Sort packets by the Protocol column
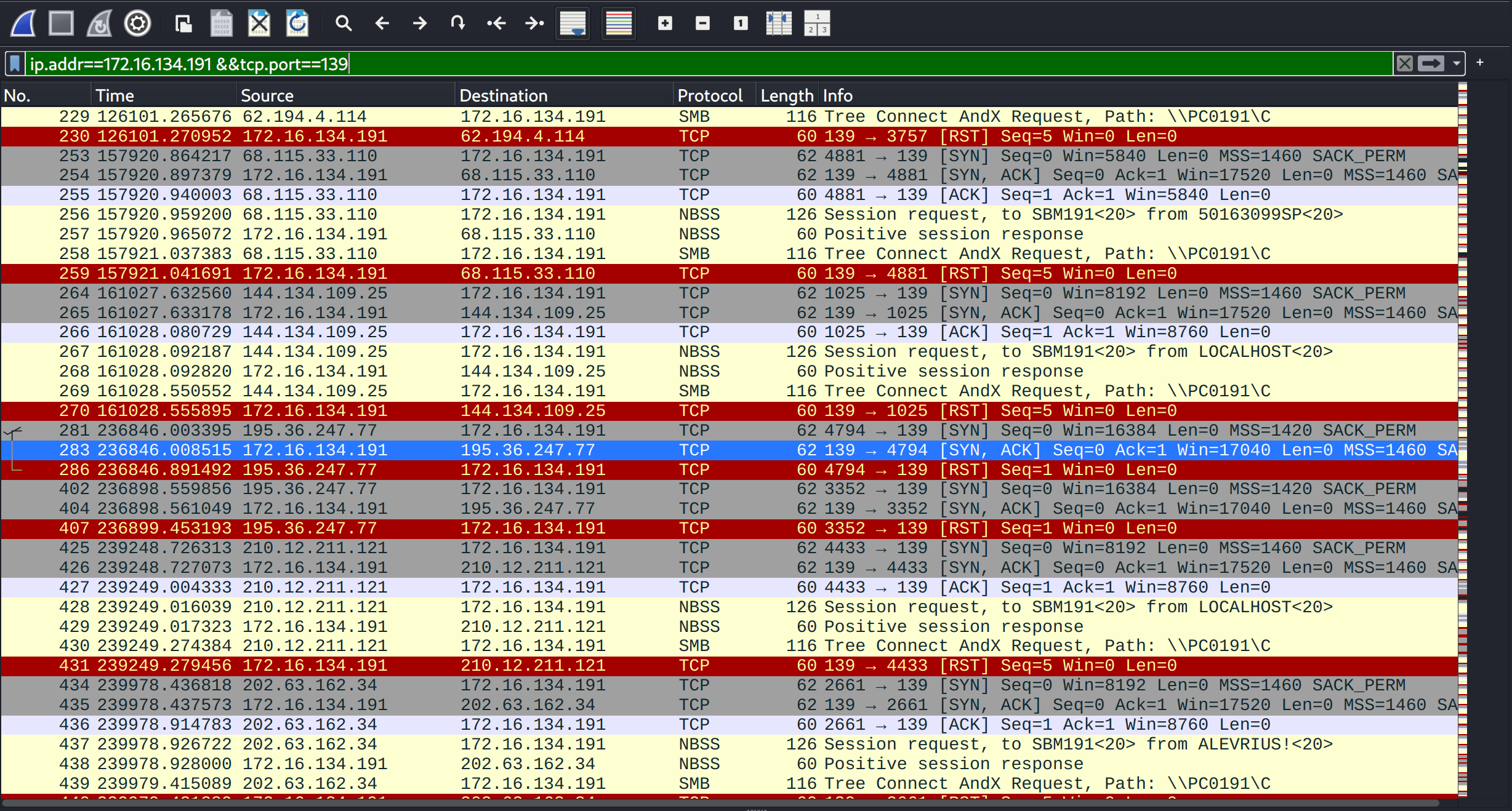Screen dimensions: 1512x811 (x=710, y=96)
